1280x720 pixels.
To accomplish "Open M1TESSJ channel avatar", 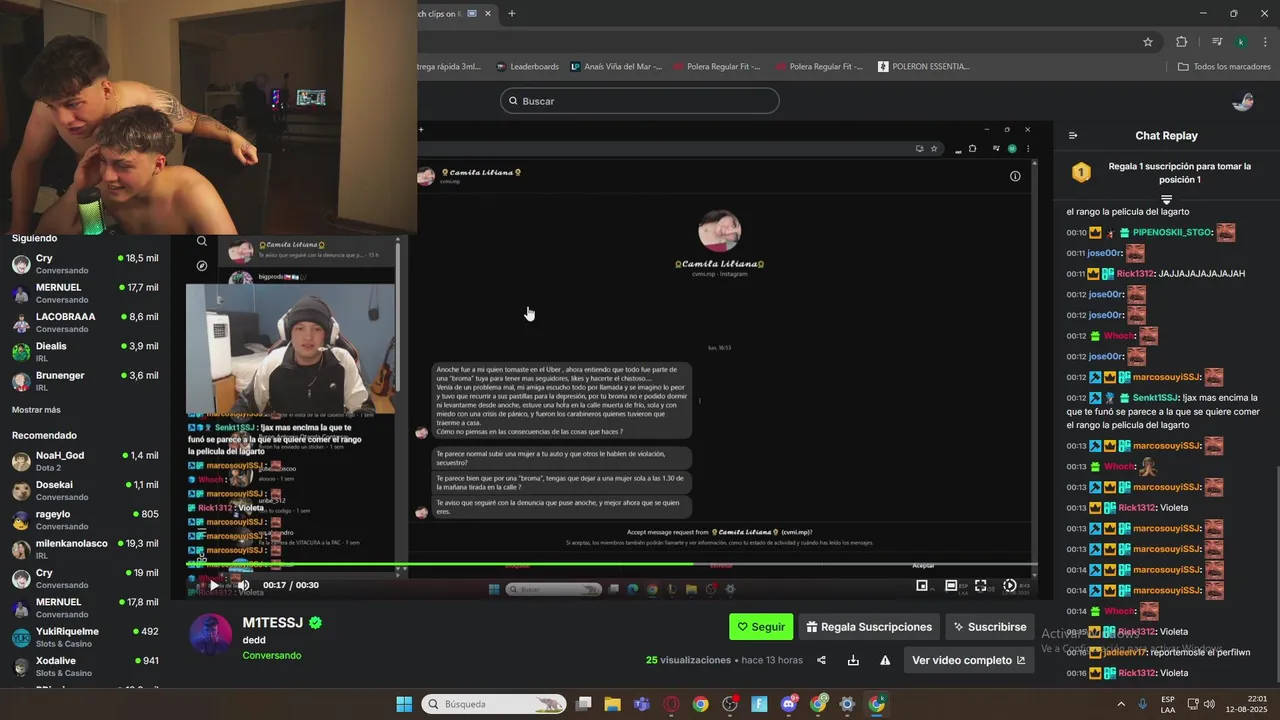I will coord(211,634).
